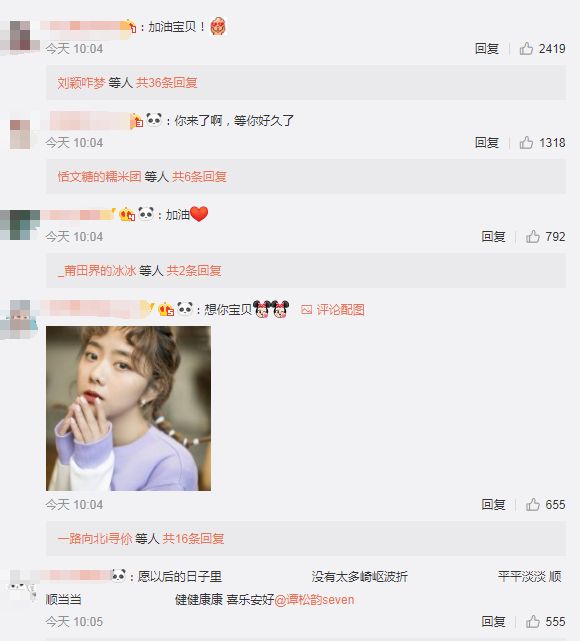Click the crown badge beside 加油 comment
This screenshot has height=641, width=580.
click(x=127, y=214)
